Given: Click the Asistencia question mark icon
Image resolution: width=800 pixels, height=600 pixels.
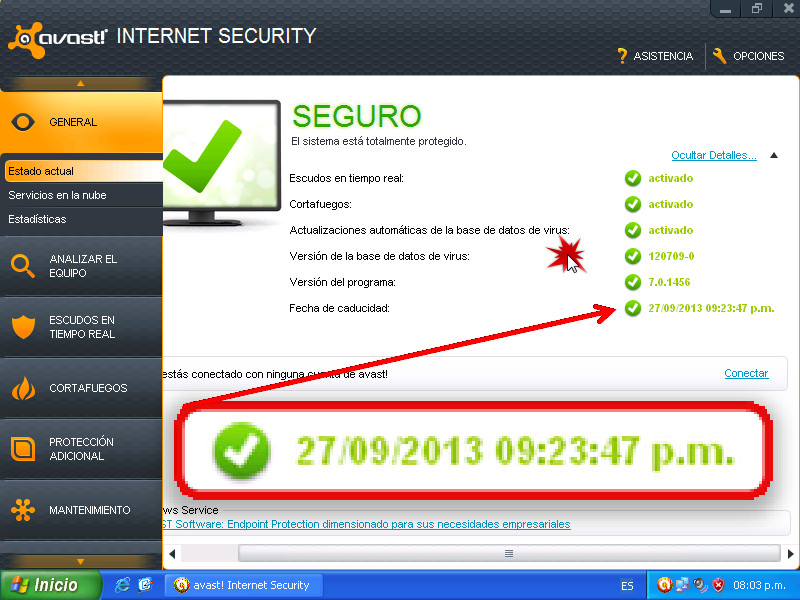Looking at the screenshot, I should (622, 56).
